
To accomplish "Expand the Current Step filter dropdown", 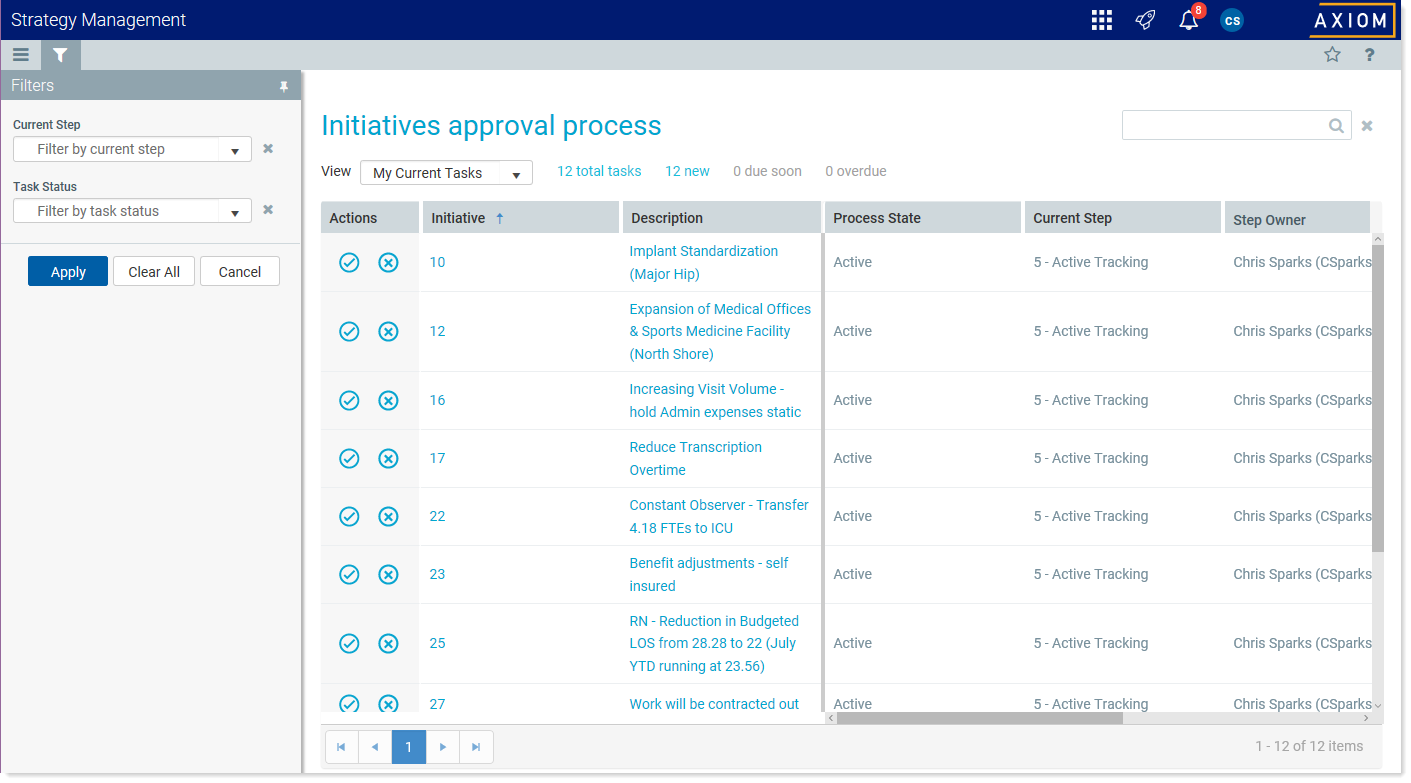I will coord(234,150).
